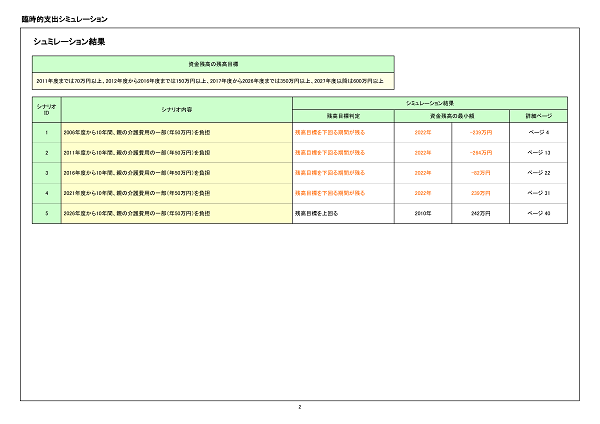Click the 資金残高の残高目標 header box
The width and height of the screenshot is (600, 424).
(213, 63)
